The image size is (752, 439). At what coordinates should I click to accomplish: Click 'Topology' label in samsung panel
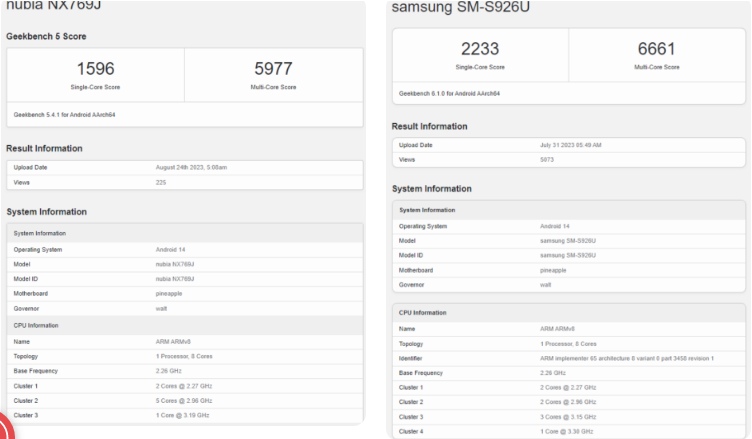tap(411, 344)
